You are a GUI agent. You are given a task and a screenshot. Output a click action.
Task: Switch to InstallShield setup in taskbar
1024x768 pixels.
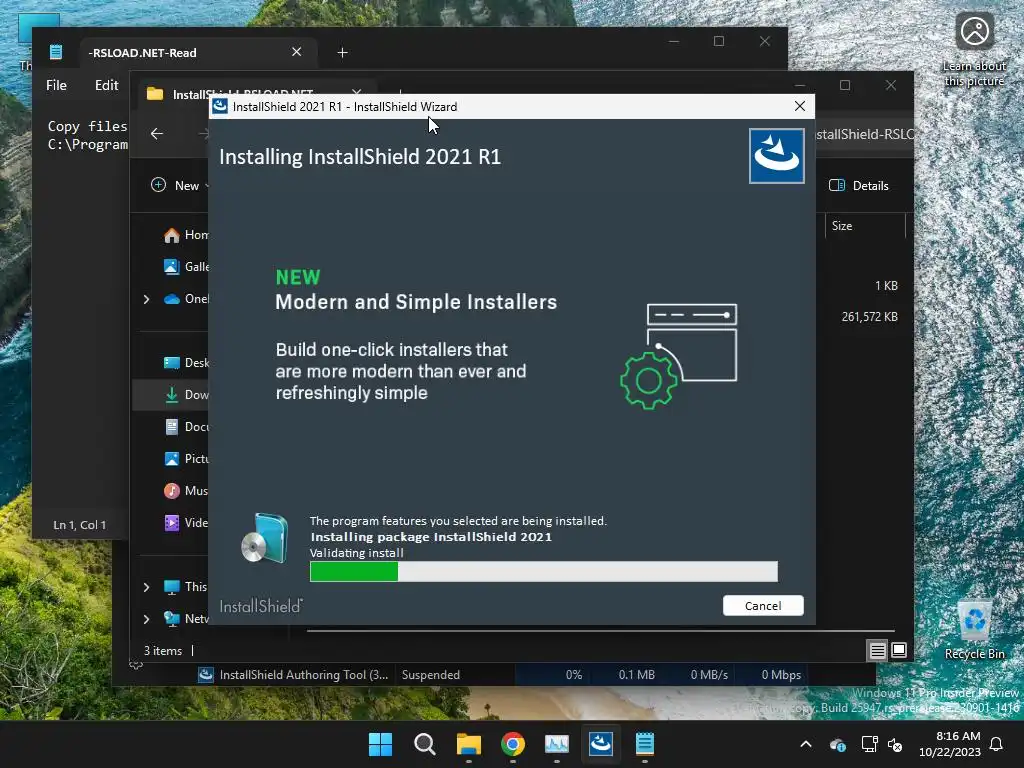pos(601,744)
